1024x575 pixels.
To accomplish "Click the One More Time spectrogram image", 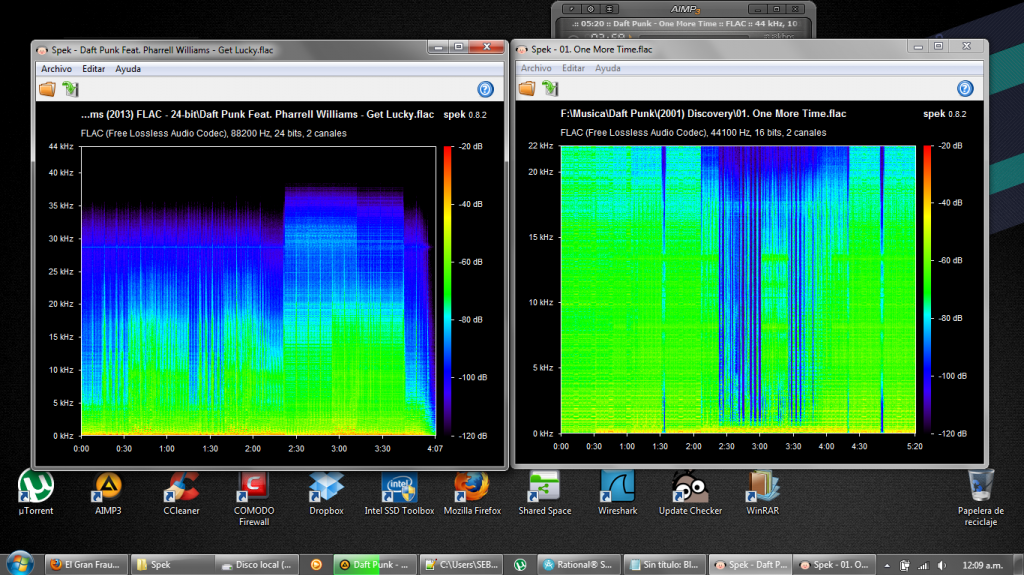I will (x=738, y=289).
